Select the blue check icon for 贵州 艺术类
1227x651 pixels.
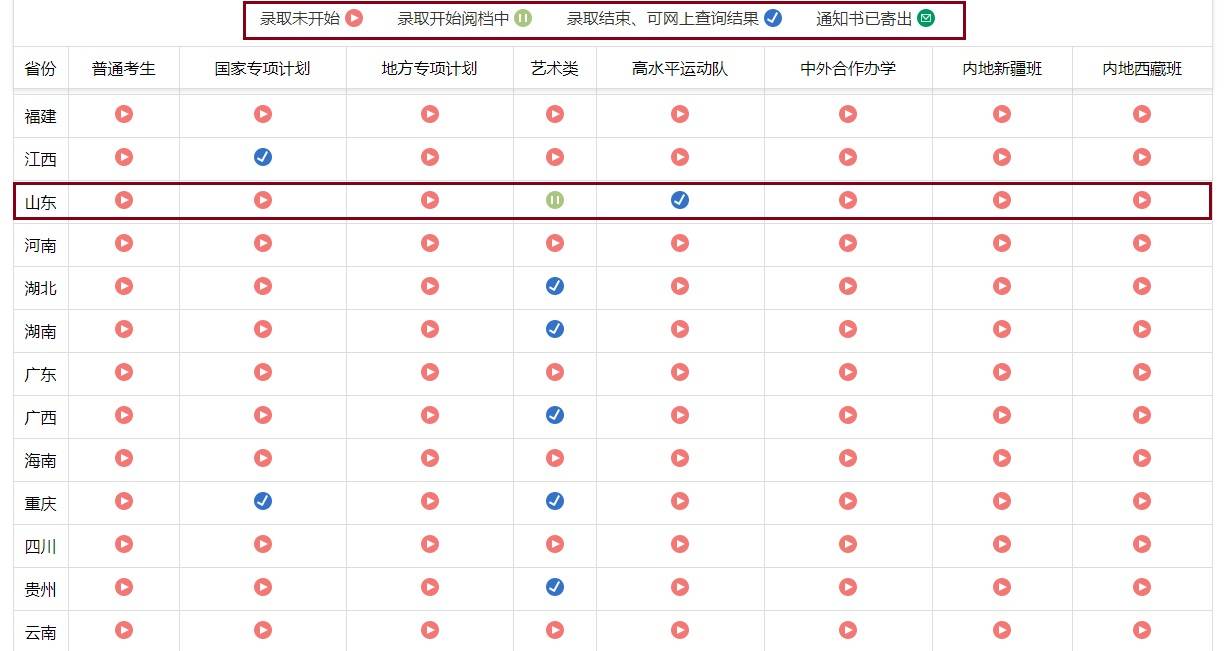(x=555, y=588)
